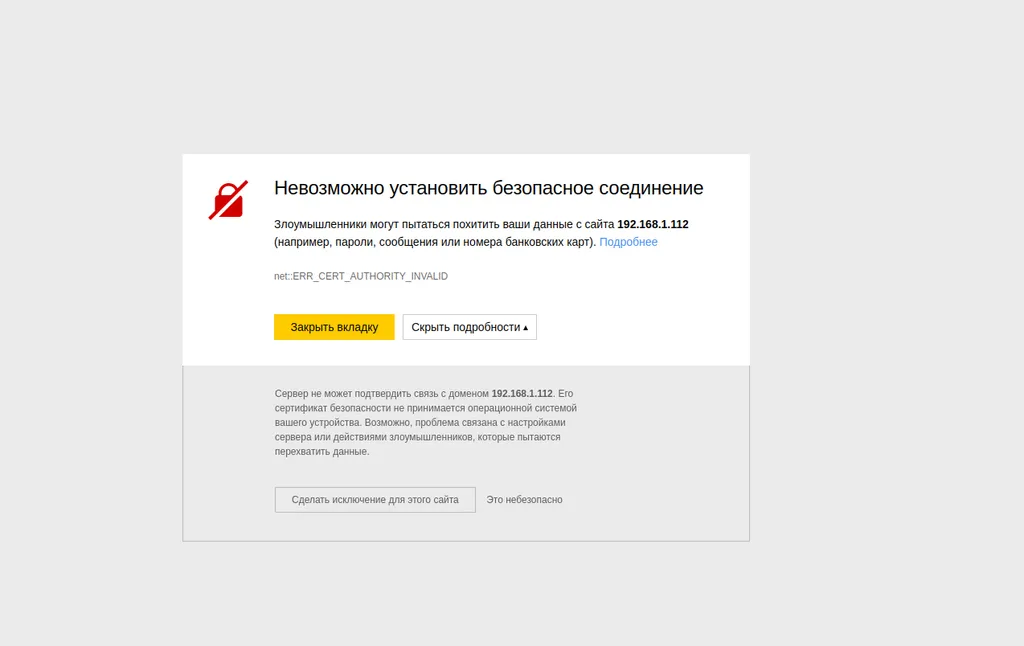Add a security exception for this site

pyautogui.click(x=375, y=499)
